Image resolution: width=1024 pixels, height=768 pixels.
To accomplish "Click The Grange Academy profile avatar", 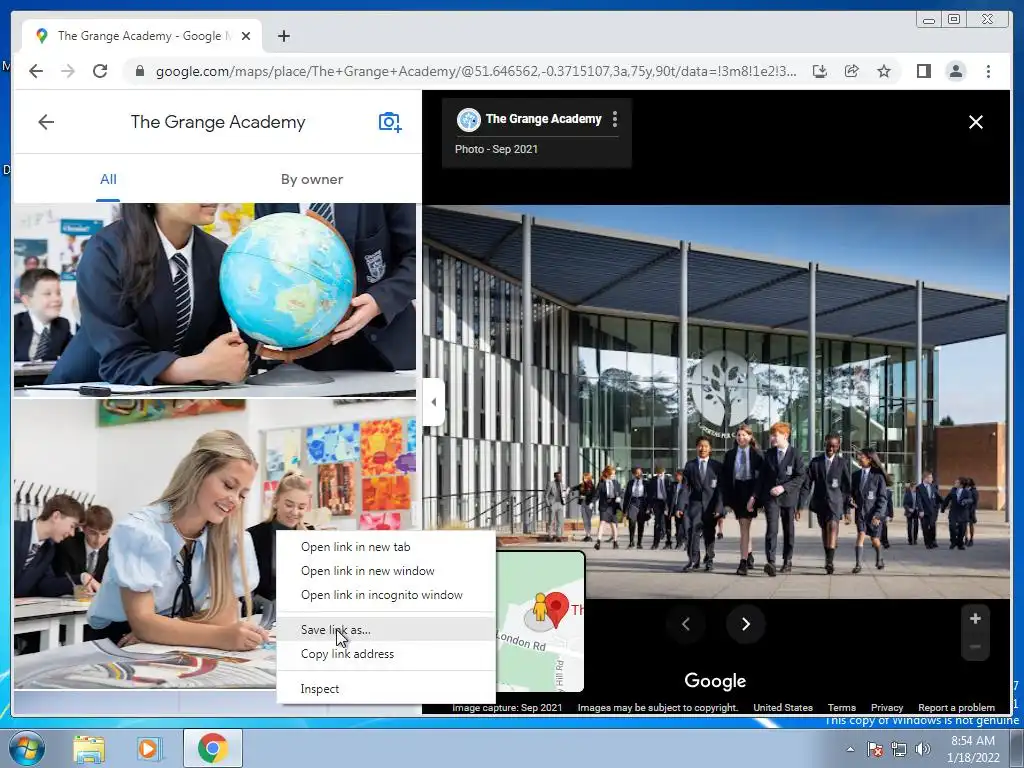I will pyautogui.click(x=468, y=120).
